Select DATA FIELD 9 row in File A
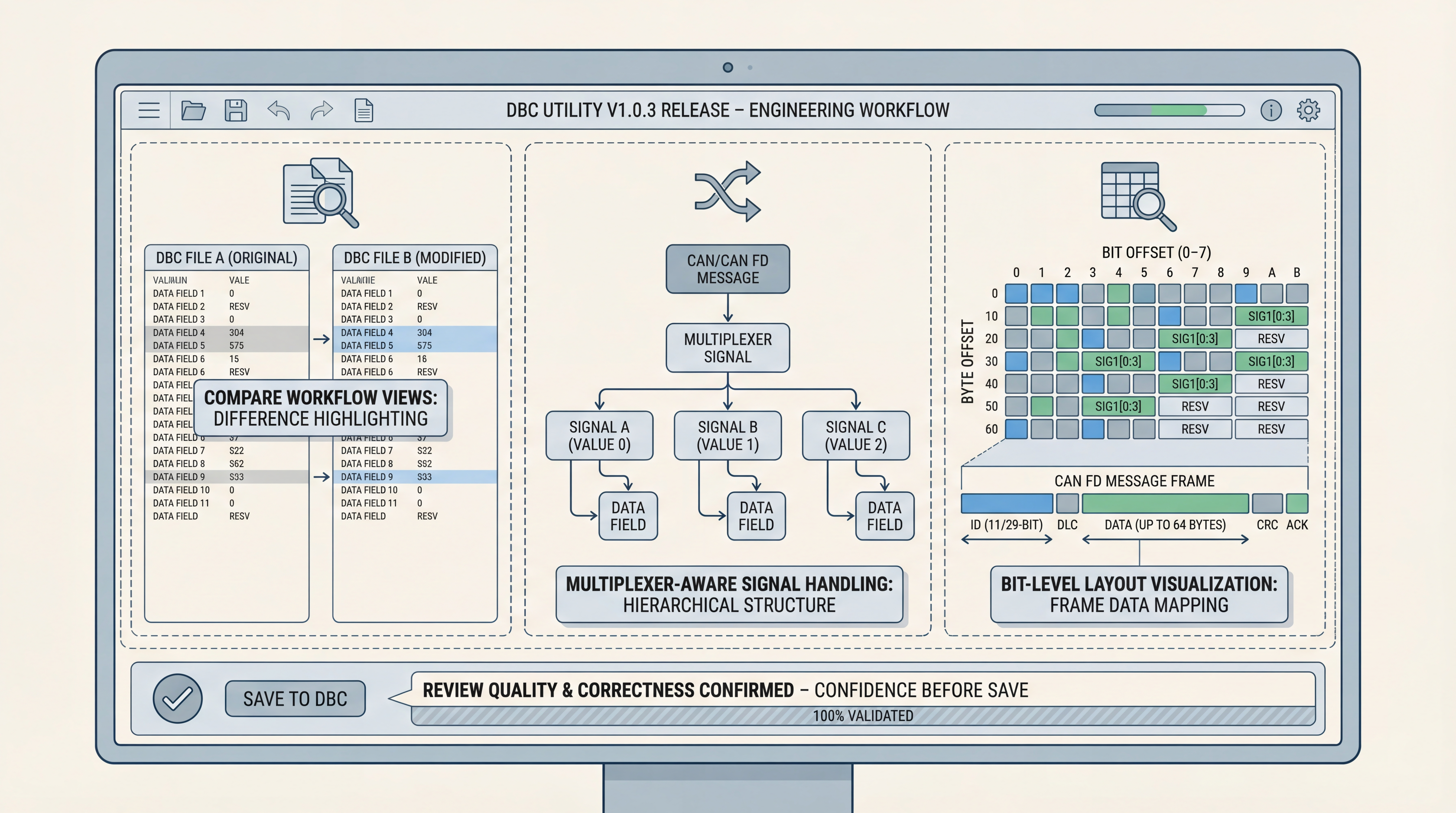 point(227,477)
